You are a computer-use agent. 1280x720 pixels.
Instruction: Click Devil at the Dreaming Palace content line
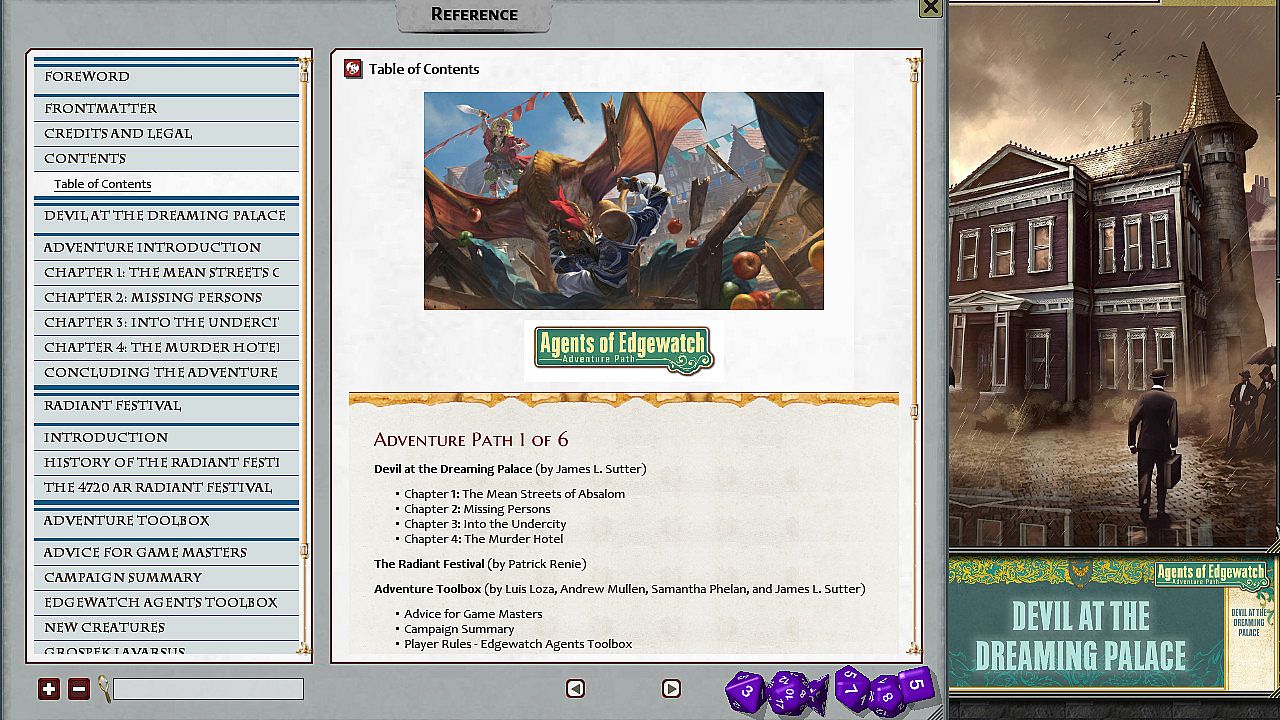tap(510, 469)
